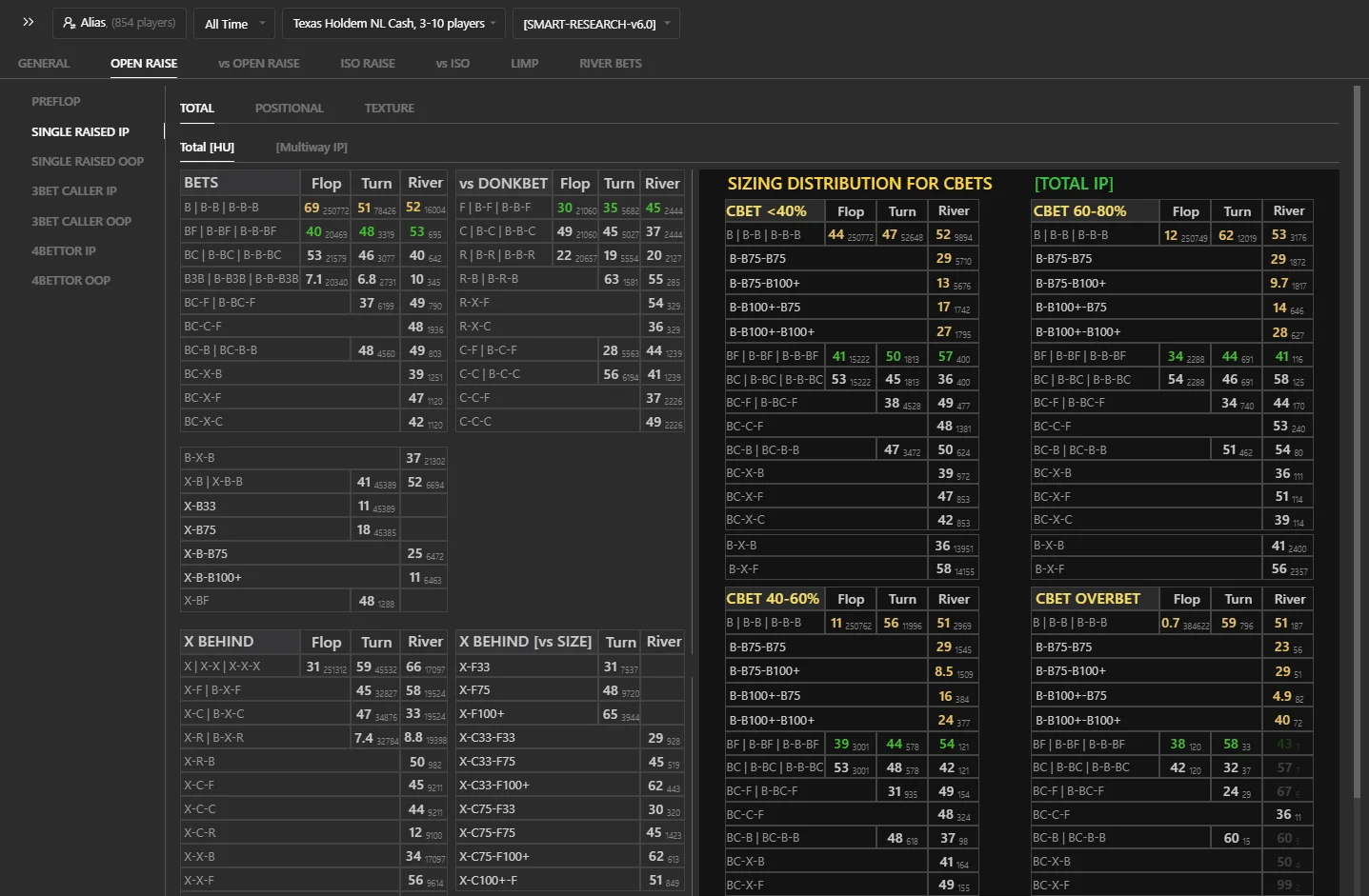Screen dimensions: 1369x896
Task: Click the X-C33-F100+ row label
Action: [x=493, y=786]
